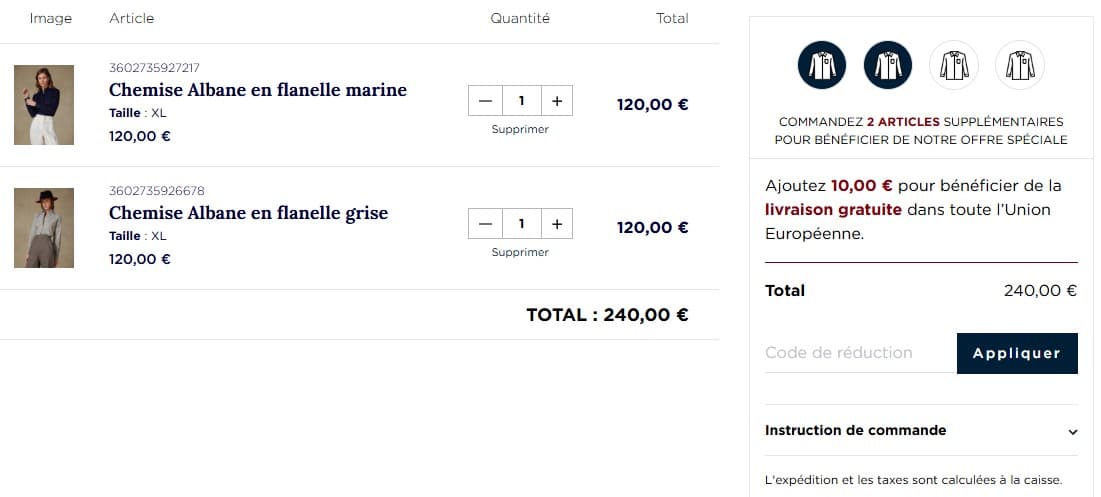Viewport: 1101px width, 497px height.
Task: Open Chemise Albane en flanelle grise link
Action: coord(248,213)
